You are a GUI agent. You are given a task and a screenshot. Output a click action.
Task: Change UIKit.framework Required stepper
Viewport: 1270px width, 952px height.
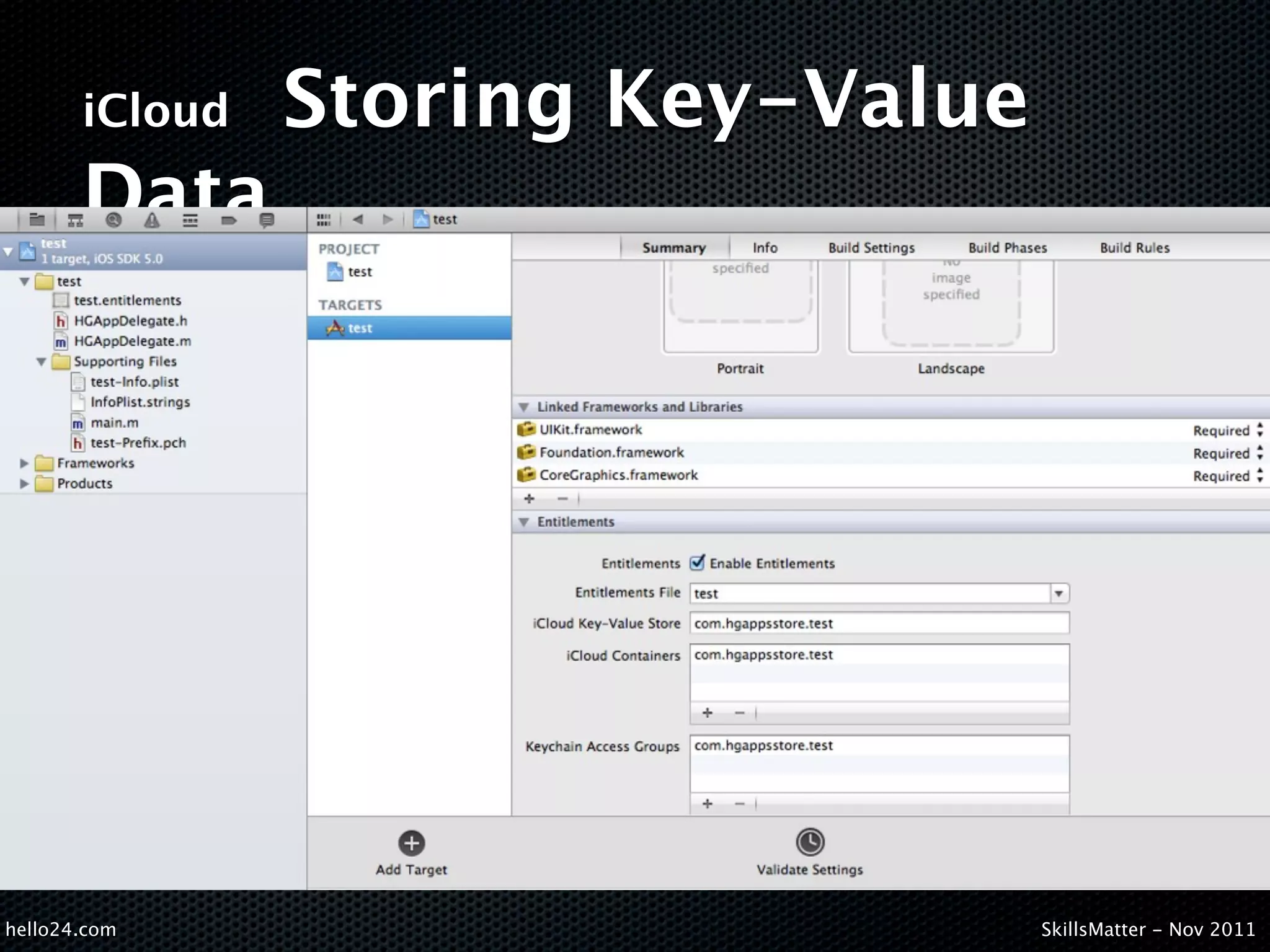tap(1259, 430)
